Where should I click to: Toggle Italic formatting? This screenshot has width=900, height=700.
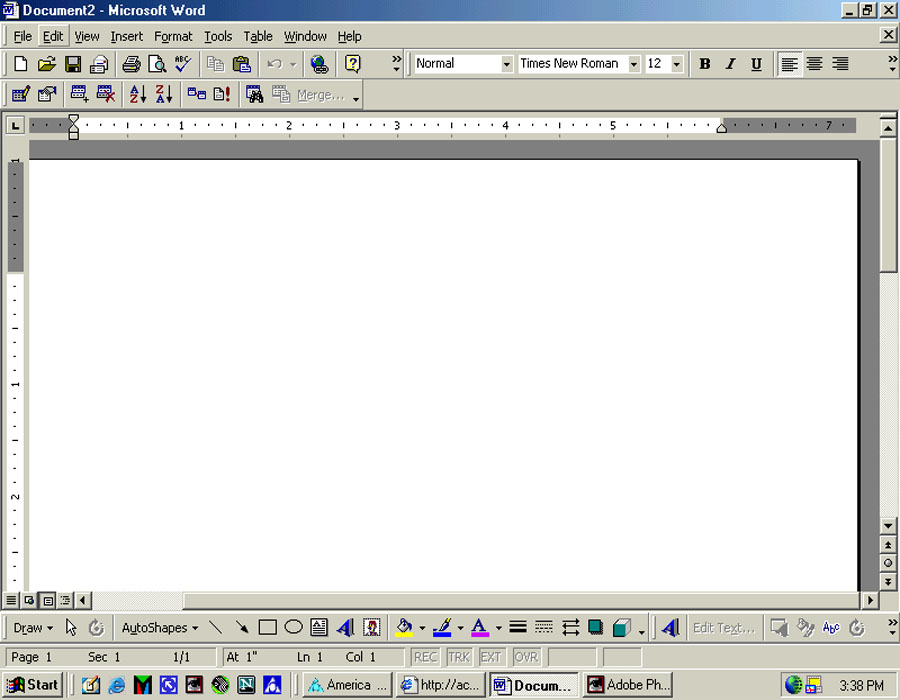(730, 64)
